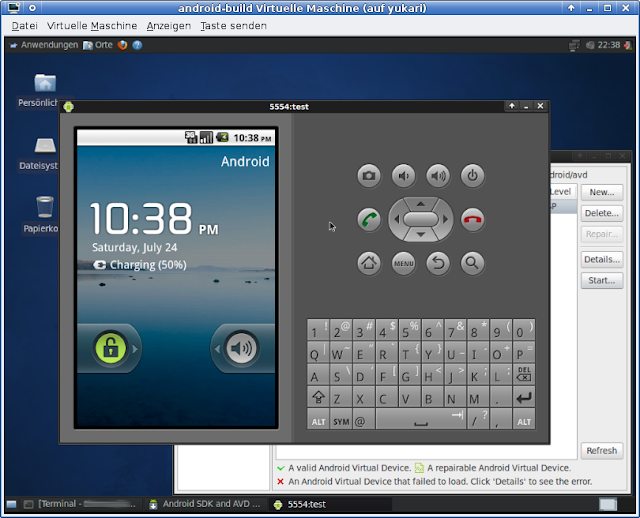Viewport: 640px width, 518px height.
Task: Click Details... in AVD Manager window
Action: click(x=602, y=259)
